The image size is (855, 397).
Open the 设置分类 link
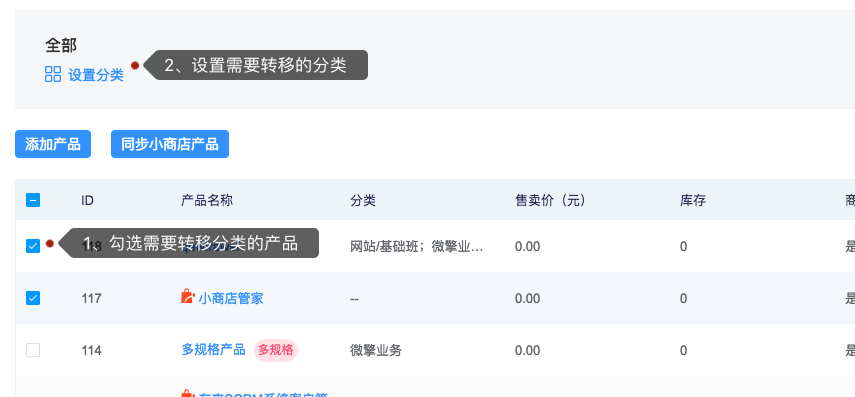[96, 75]
